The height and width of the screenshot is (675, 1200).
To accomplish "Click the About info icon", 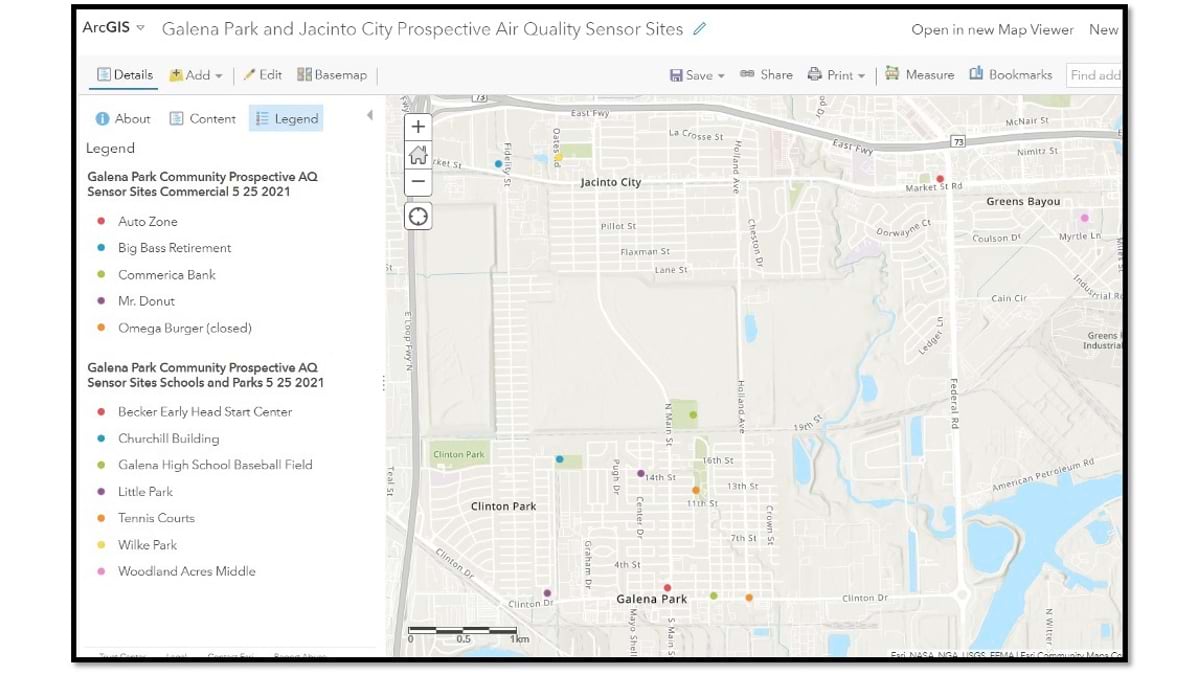I will (x=102, y=119).
